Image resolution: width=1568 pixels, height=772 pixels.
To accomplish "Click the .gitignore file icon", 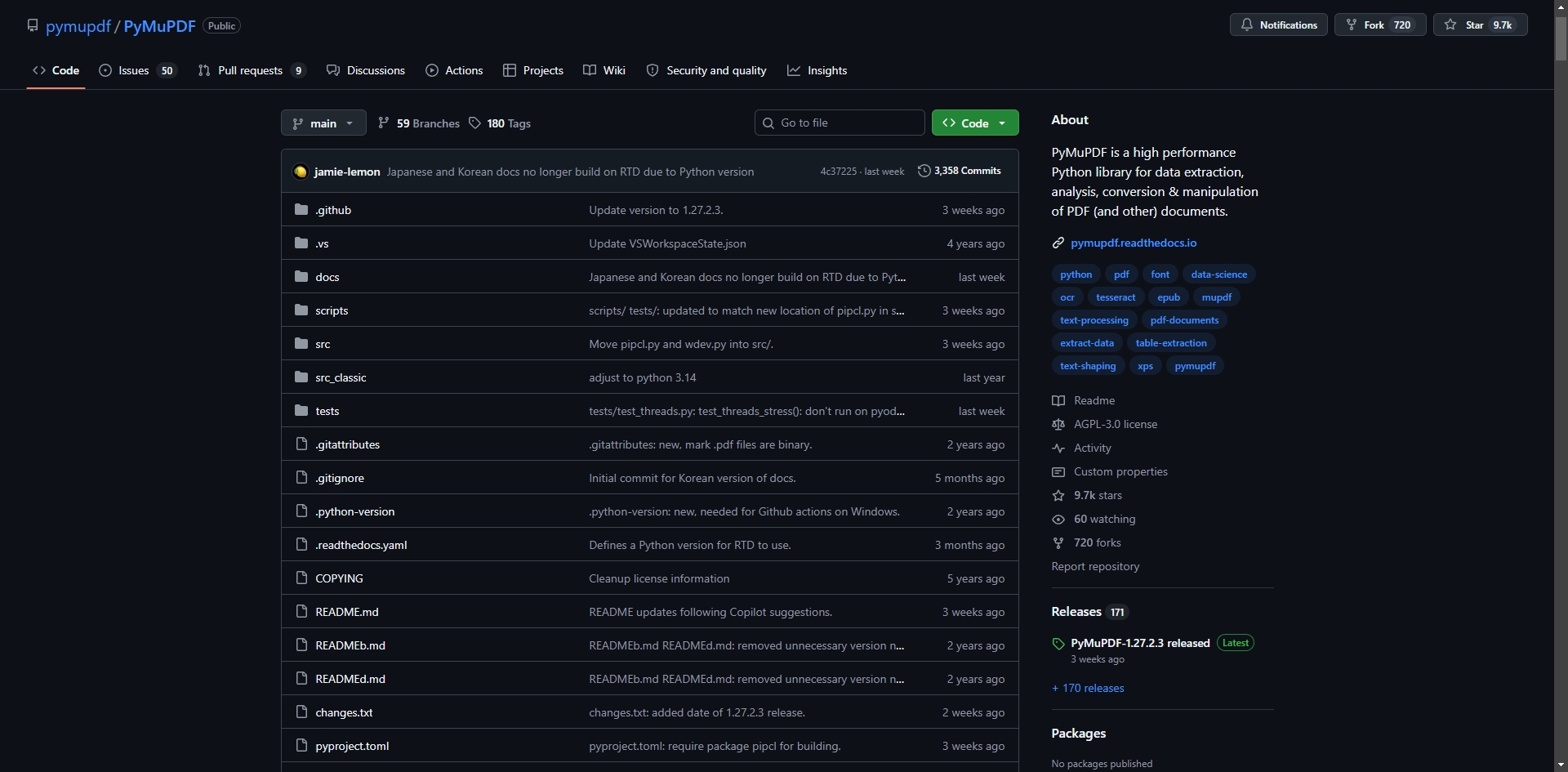I will pos(301,478).
